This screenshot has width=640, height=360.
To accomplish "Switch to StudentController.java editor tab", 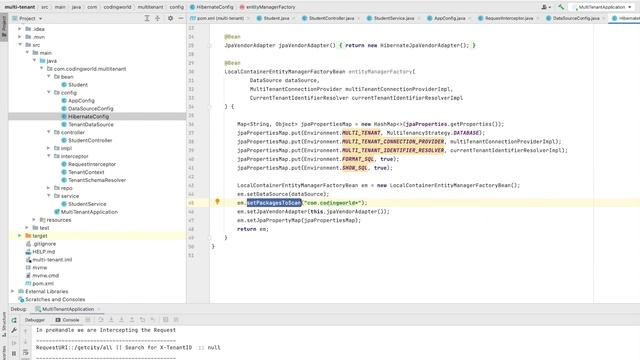I will pos(331,18).
